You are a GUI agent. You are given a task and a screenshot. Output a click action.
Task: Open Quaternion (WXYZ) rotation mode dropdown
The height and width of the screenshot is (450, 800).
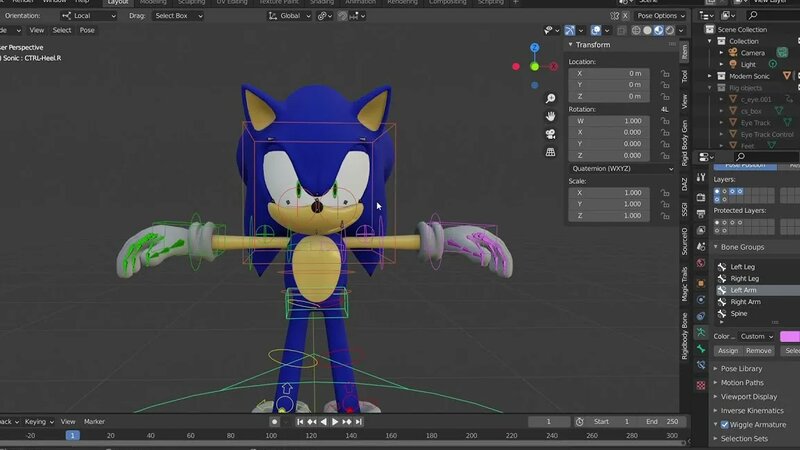[621, 168]
